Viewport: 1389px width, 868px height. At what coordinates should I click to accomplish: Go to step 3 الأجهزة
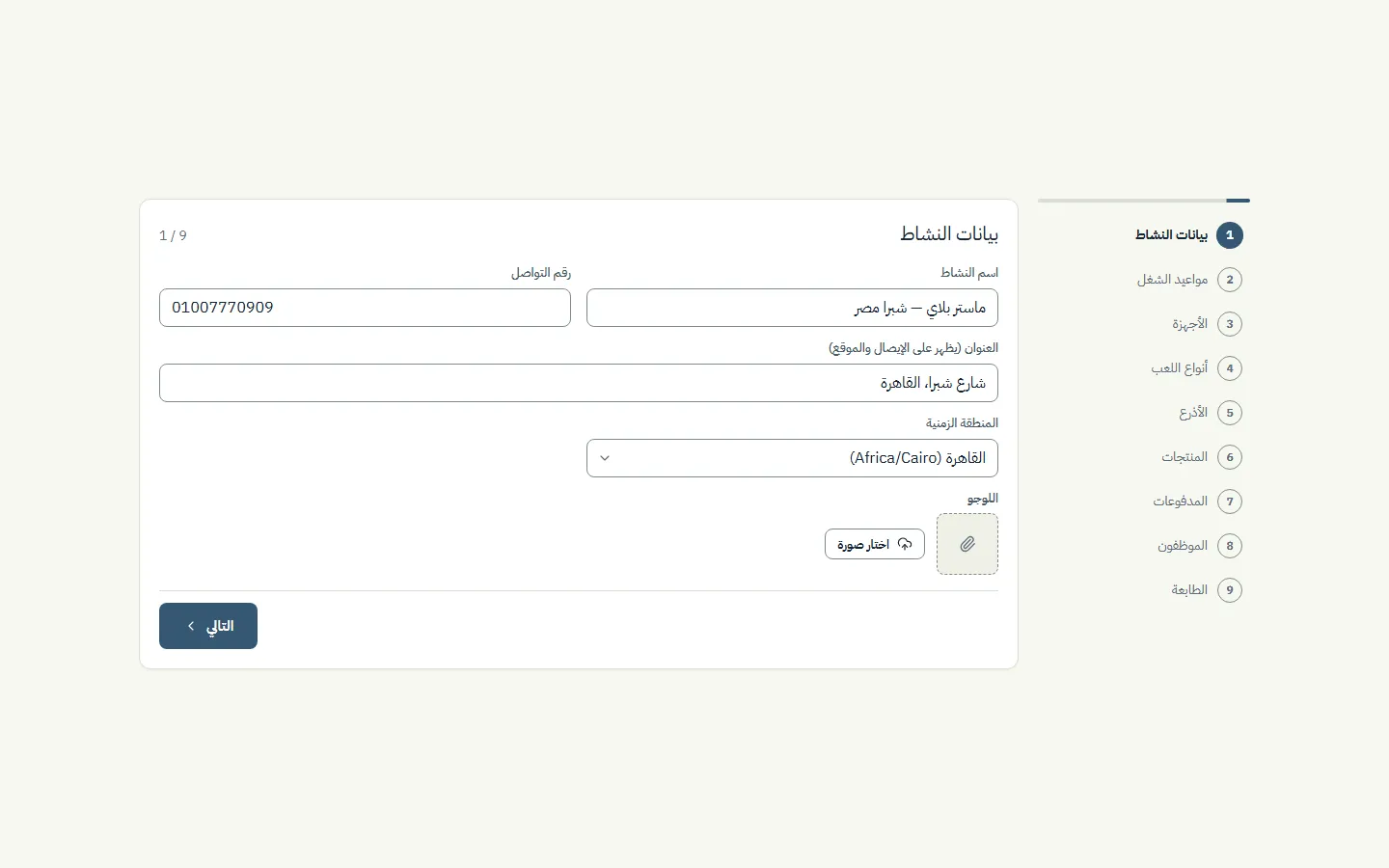coord(1207,324)
